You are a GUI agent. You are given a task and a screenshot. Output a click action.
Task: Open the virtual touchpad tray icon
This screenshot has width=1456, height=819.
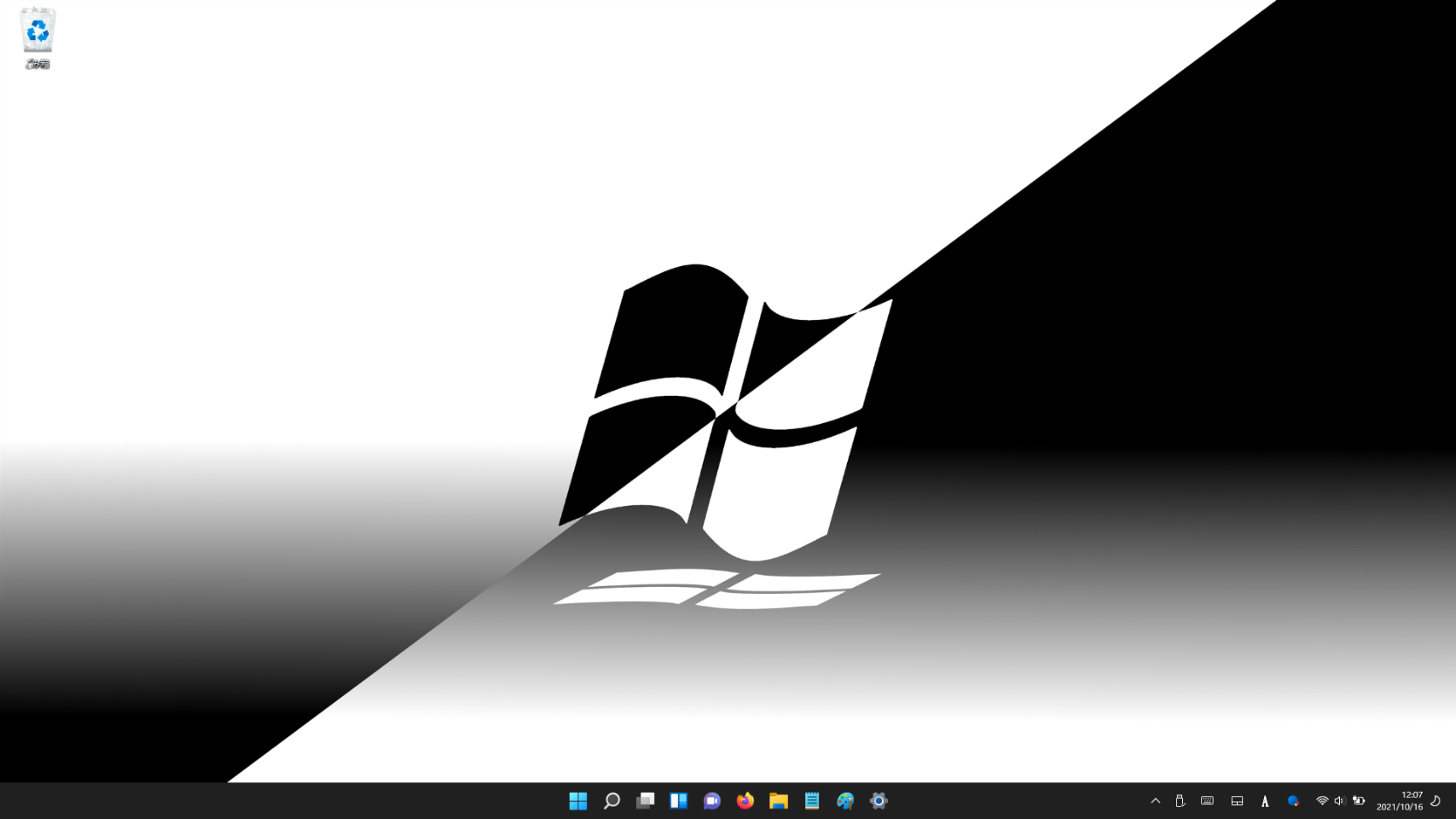[x=1237, y=801]
